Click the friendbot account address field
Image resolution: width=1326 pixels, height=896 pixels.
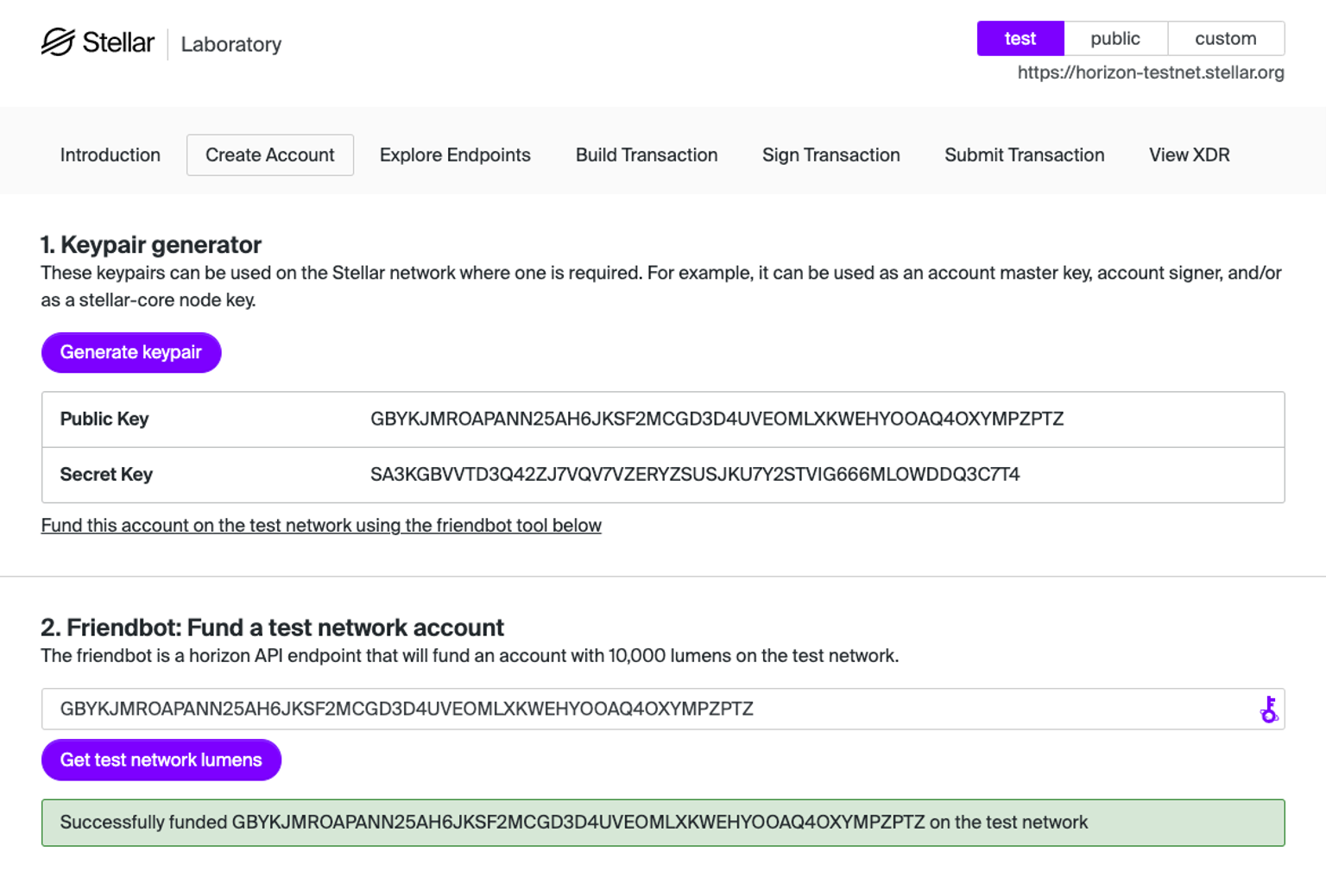pos(604,709)
